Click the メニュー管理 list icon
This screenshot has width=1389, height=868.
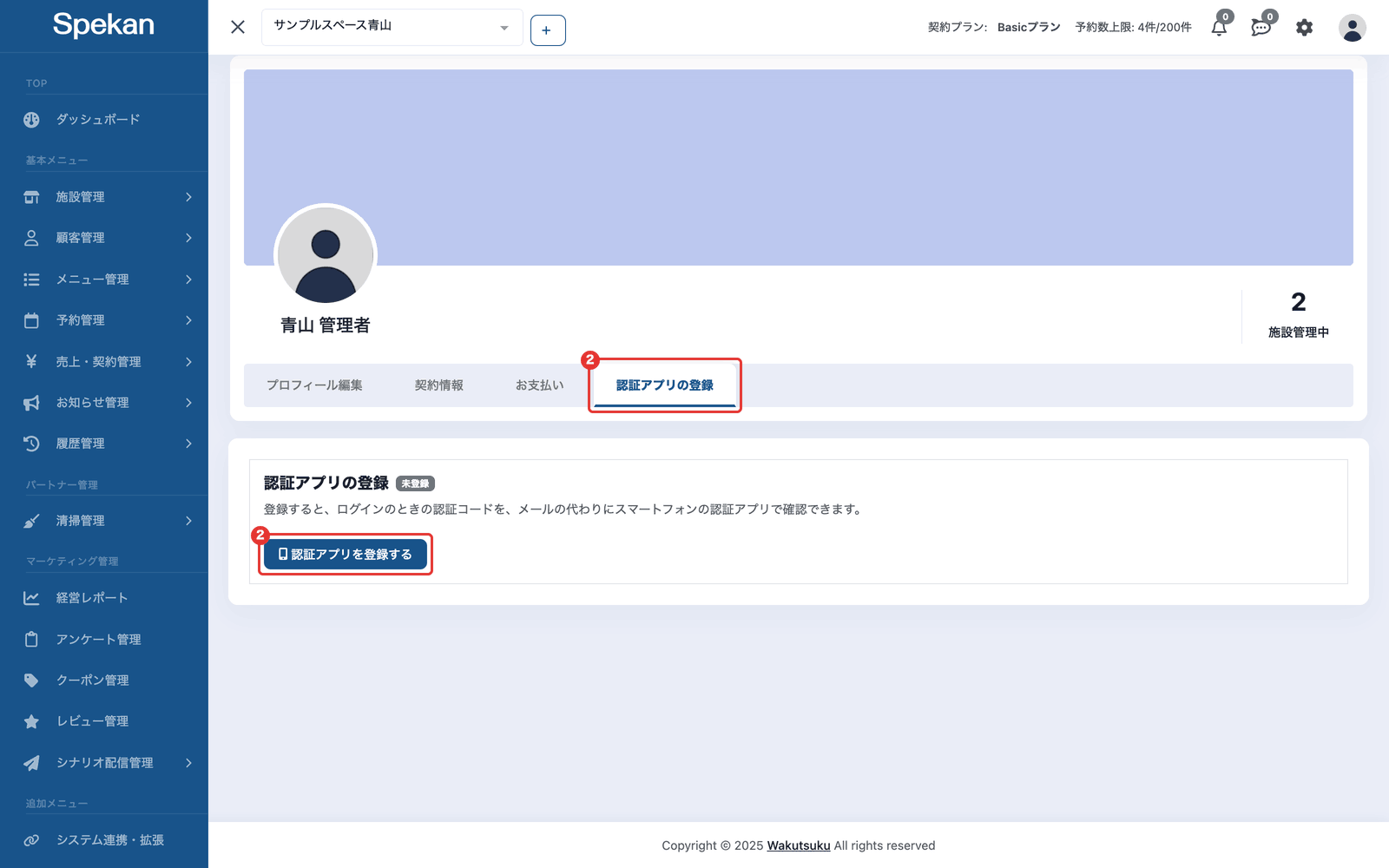point(31,279)
